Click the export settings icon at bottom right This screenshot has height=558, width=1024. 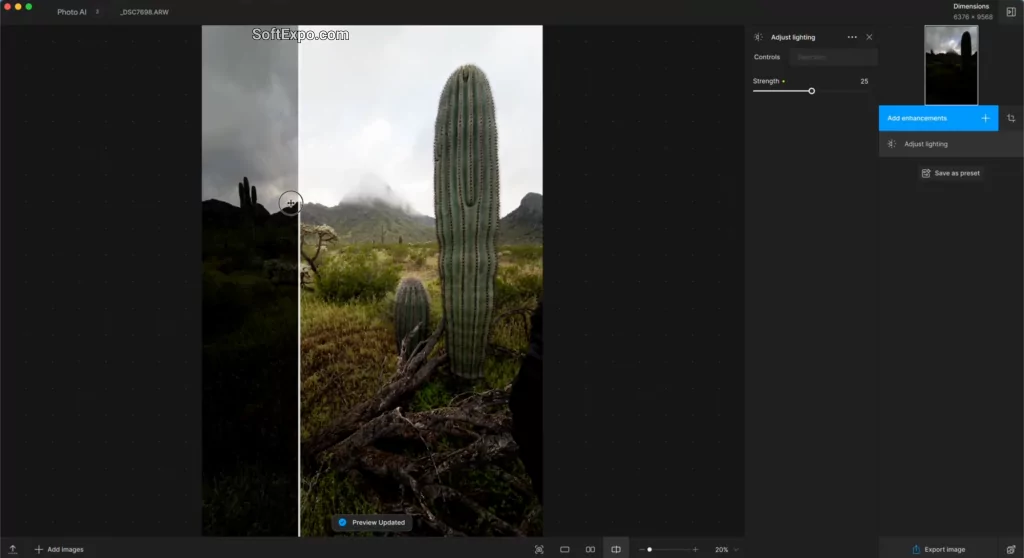pyautogui.click(x=1011, y=550)
